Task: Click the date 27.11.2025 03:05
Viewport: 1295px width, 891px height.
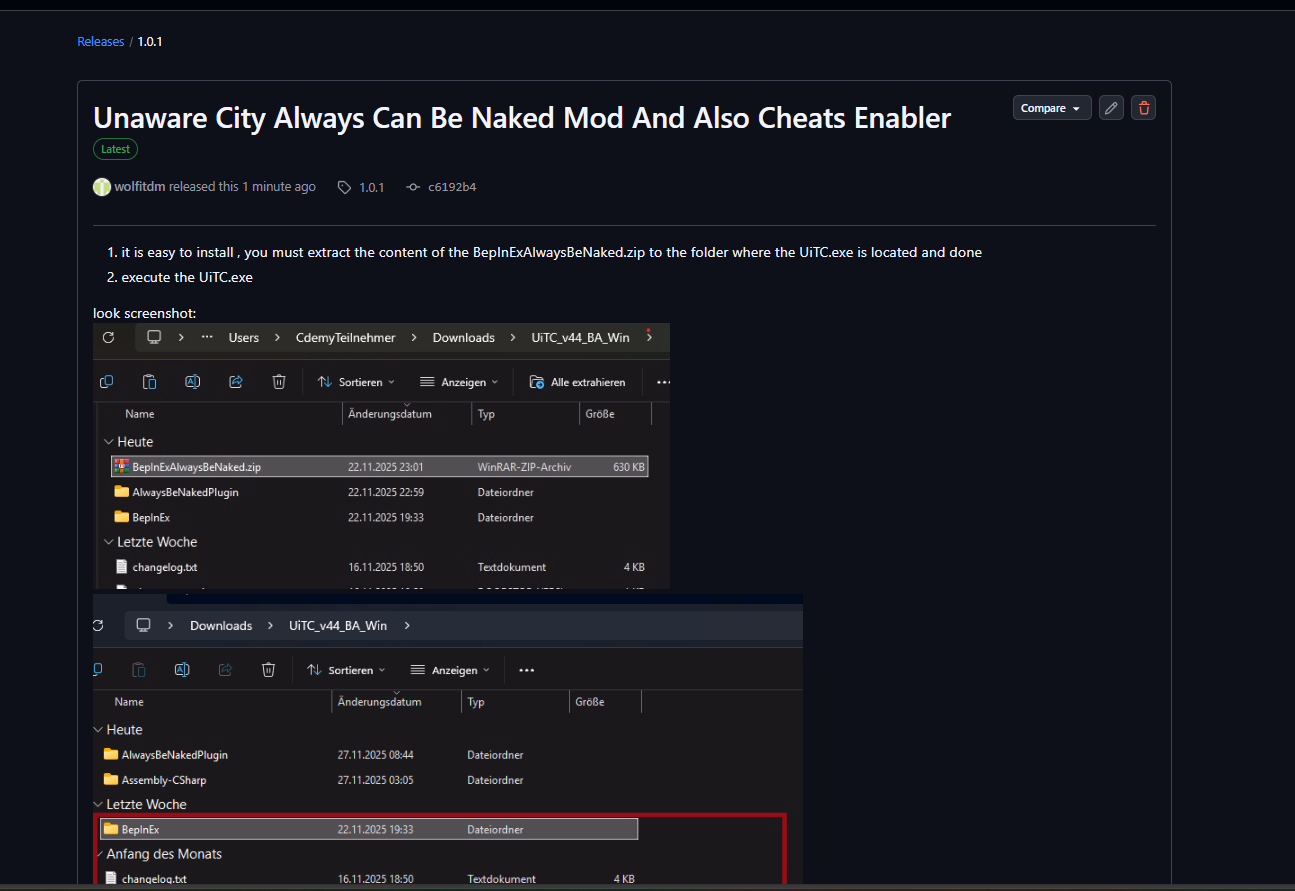Action: 375,780
